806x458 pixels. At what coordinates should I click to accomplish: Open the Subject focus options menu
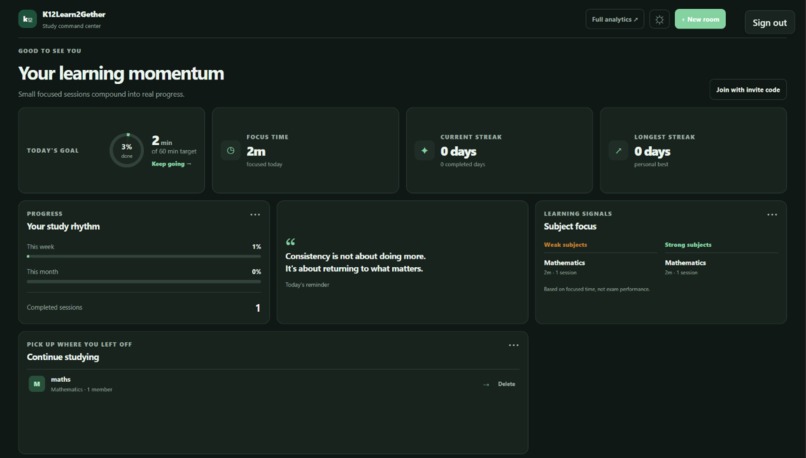point(772,214)
